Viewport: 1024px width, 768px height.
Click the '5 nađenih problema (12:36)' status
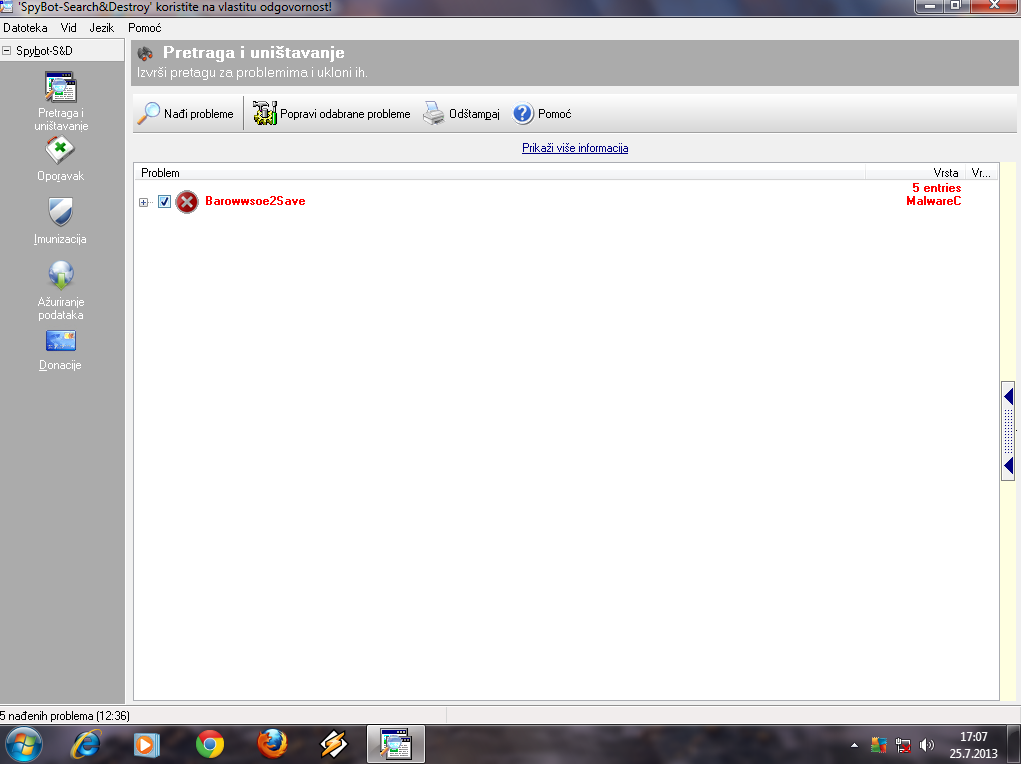[x=65, y=716]
